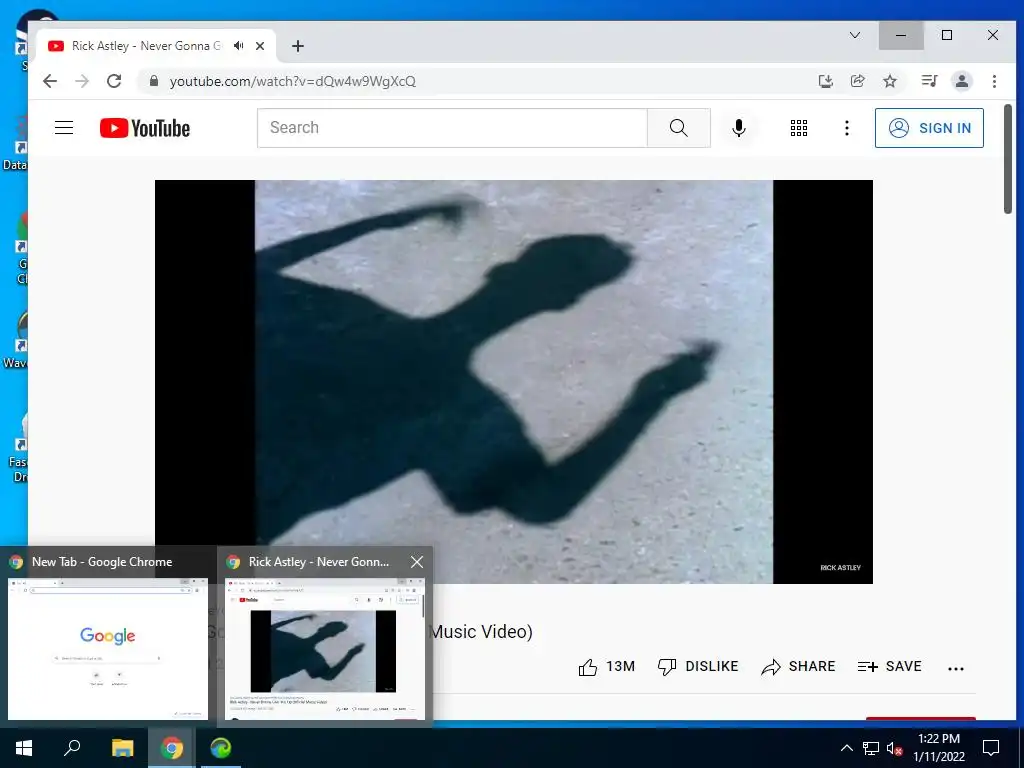1024x768 pixels.
Task: Like the video with 13M thumbs up
Action: click(607, 667)
